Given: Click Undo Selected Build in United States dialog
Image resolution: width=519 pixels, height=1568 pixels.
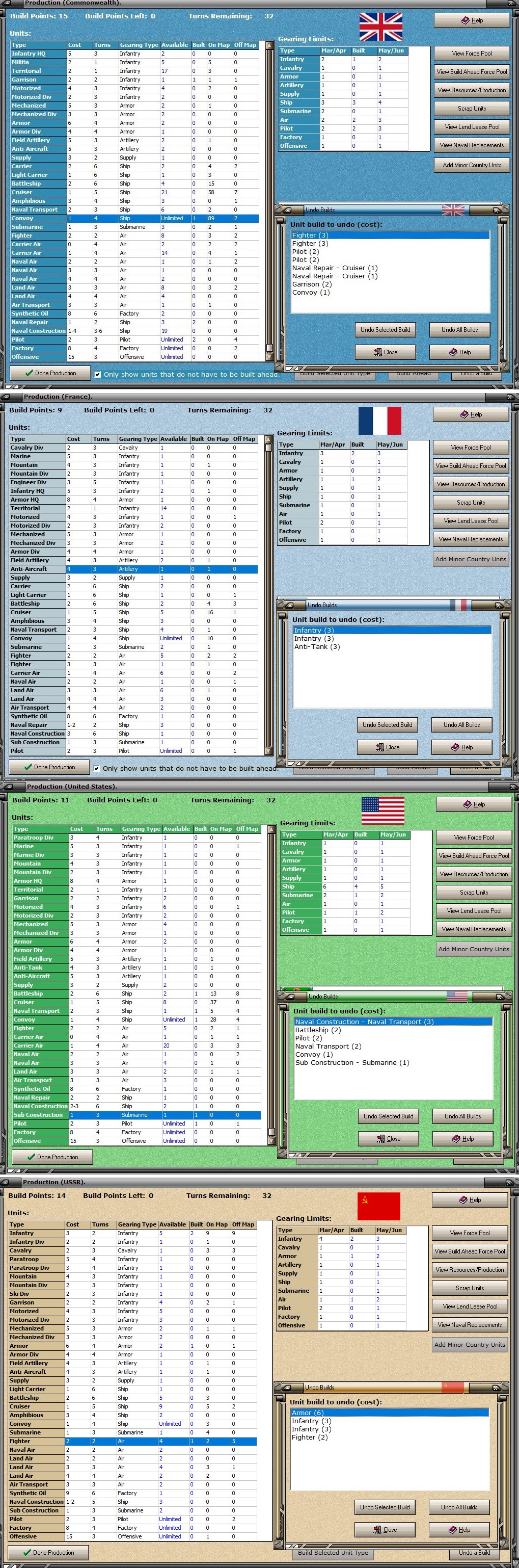Looking at the screenshot, I should [388, 1116].
